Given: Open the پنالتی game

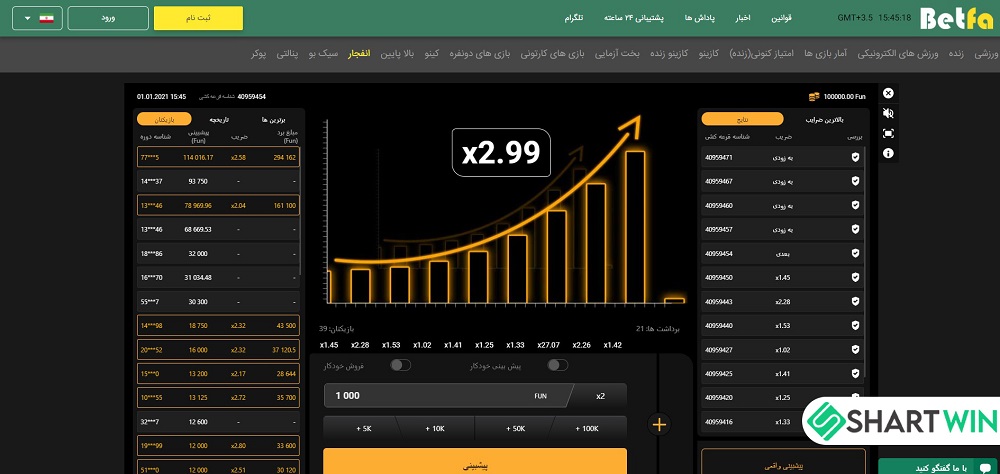Looking at the screenshot, I should pos(287,54).
